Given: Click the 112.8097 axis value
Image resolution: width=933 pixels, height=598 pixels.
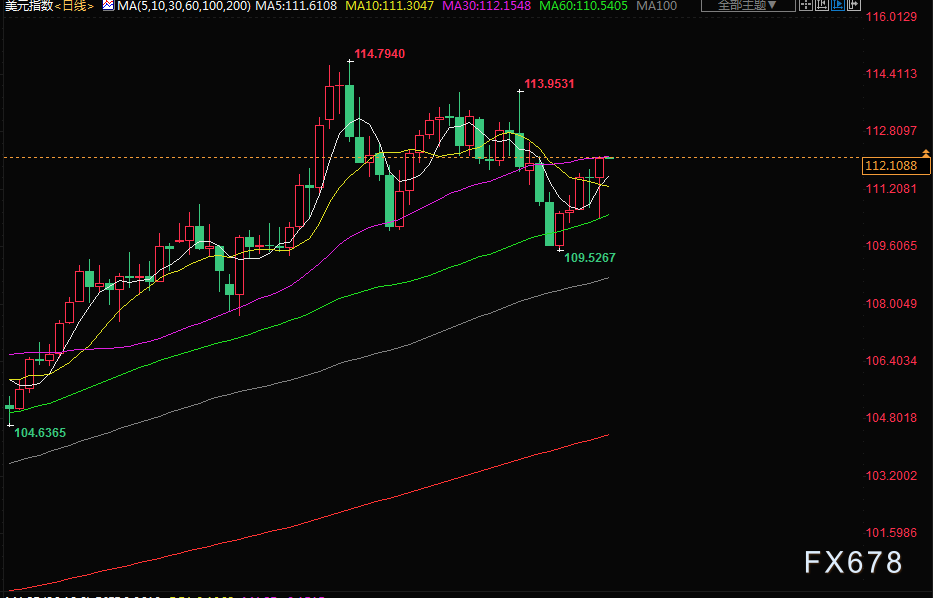Looking at the screenshot, I should pyautogui.click(x=891, y=131).
